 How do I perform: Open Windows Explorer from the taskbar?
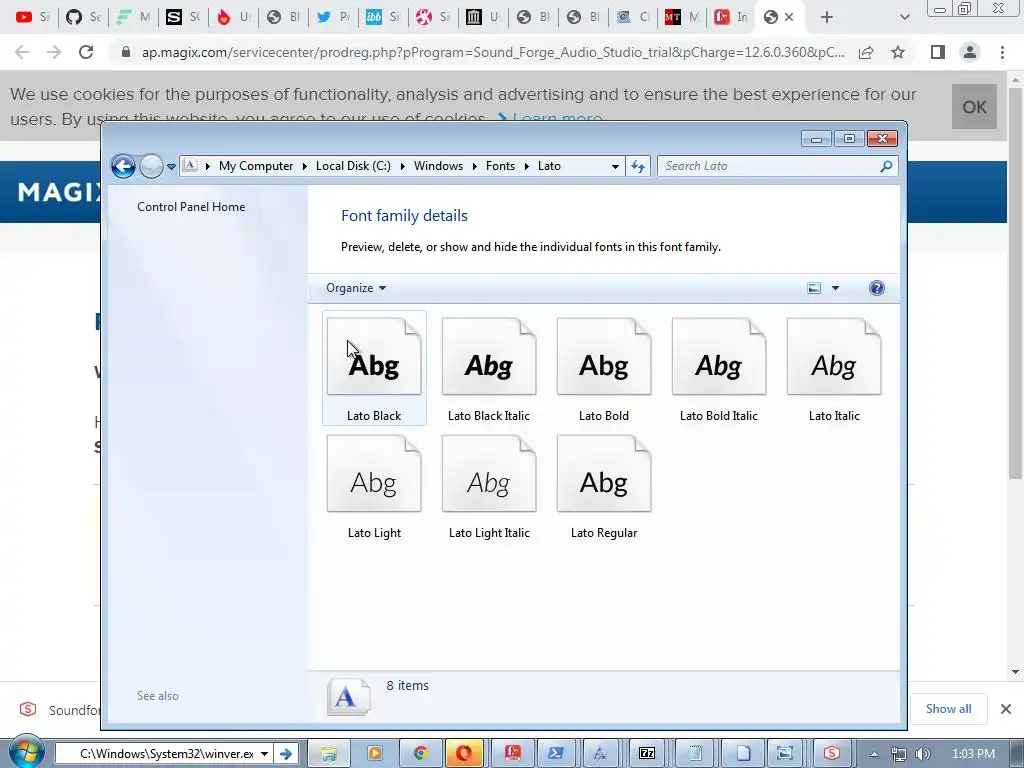[x=328, y=754]
